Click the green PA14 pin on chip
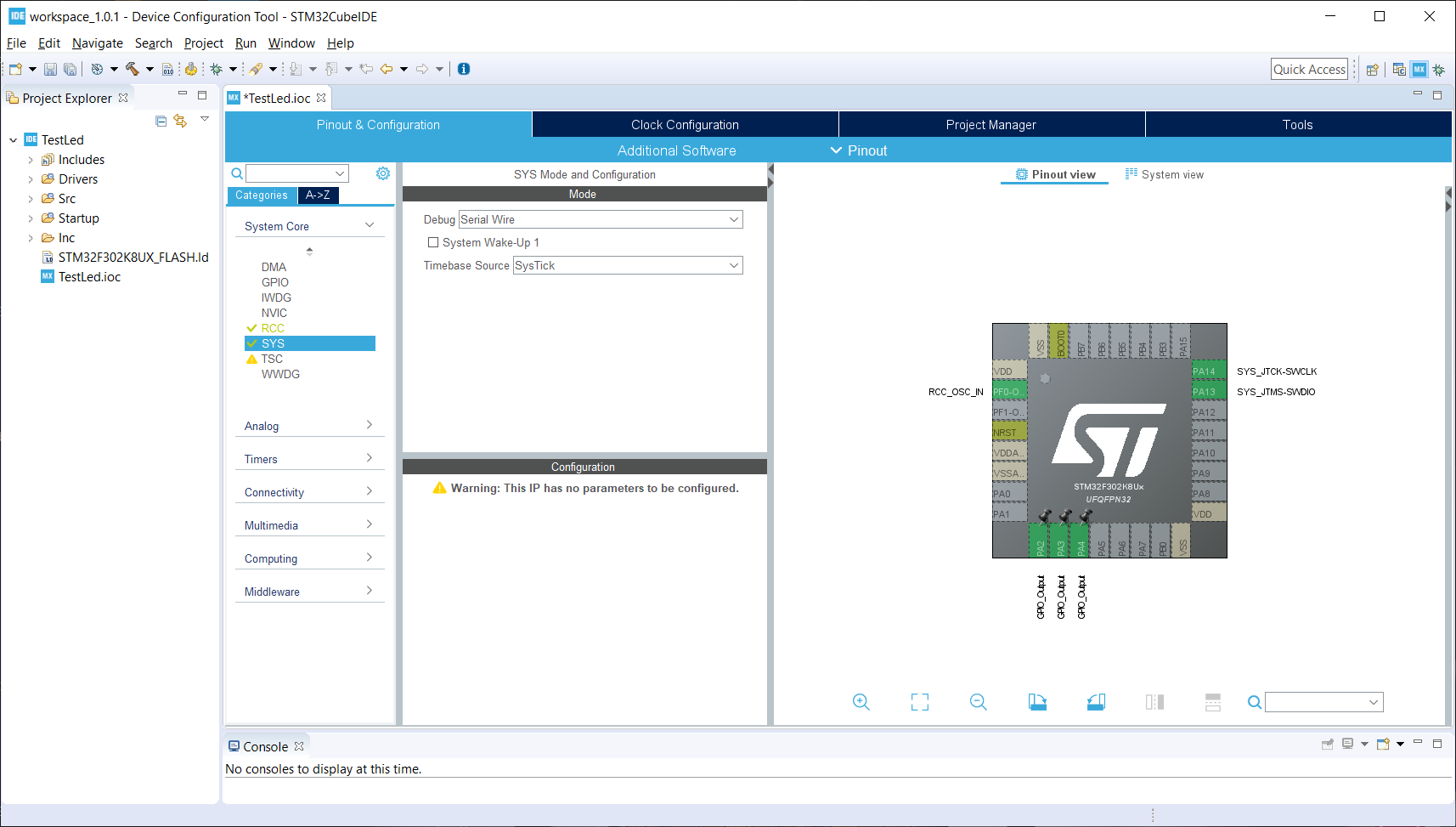 click(1209, 371)
